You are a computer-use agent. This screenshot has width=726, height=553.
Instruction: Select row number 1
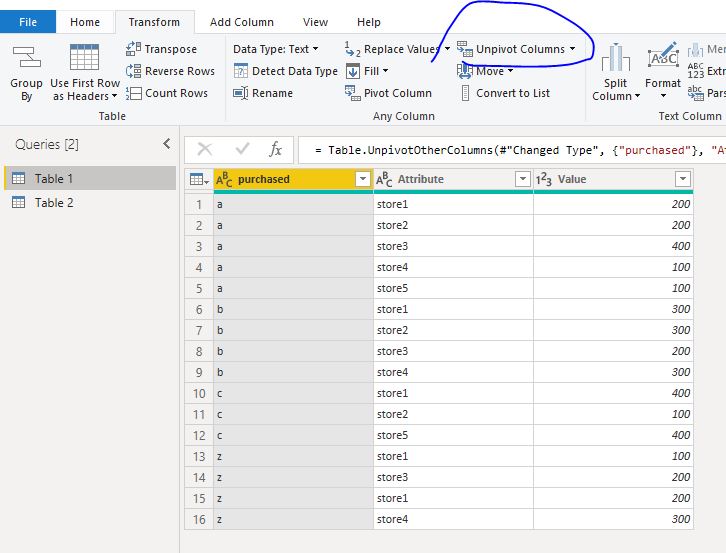[x=199, y=204]
